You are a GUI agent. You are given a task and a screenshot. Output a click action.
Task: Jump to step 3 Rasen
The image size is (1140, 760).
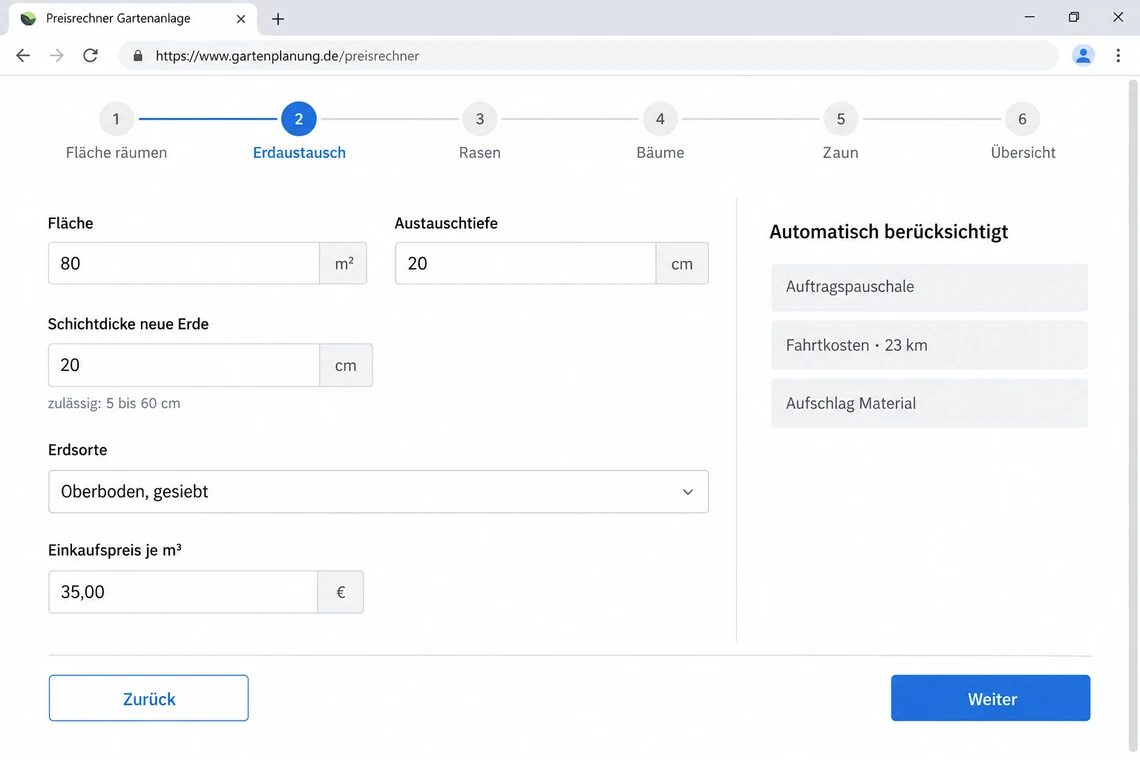(x=480, y=132)
